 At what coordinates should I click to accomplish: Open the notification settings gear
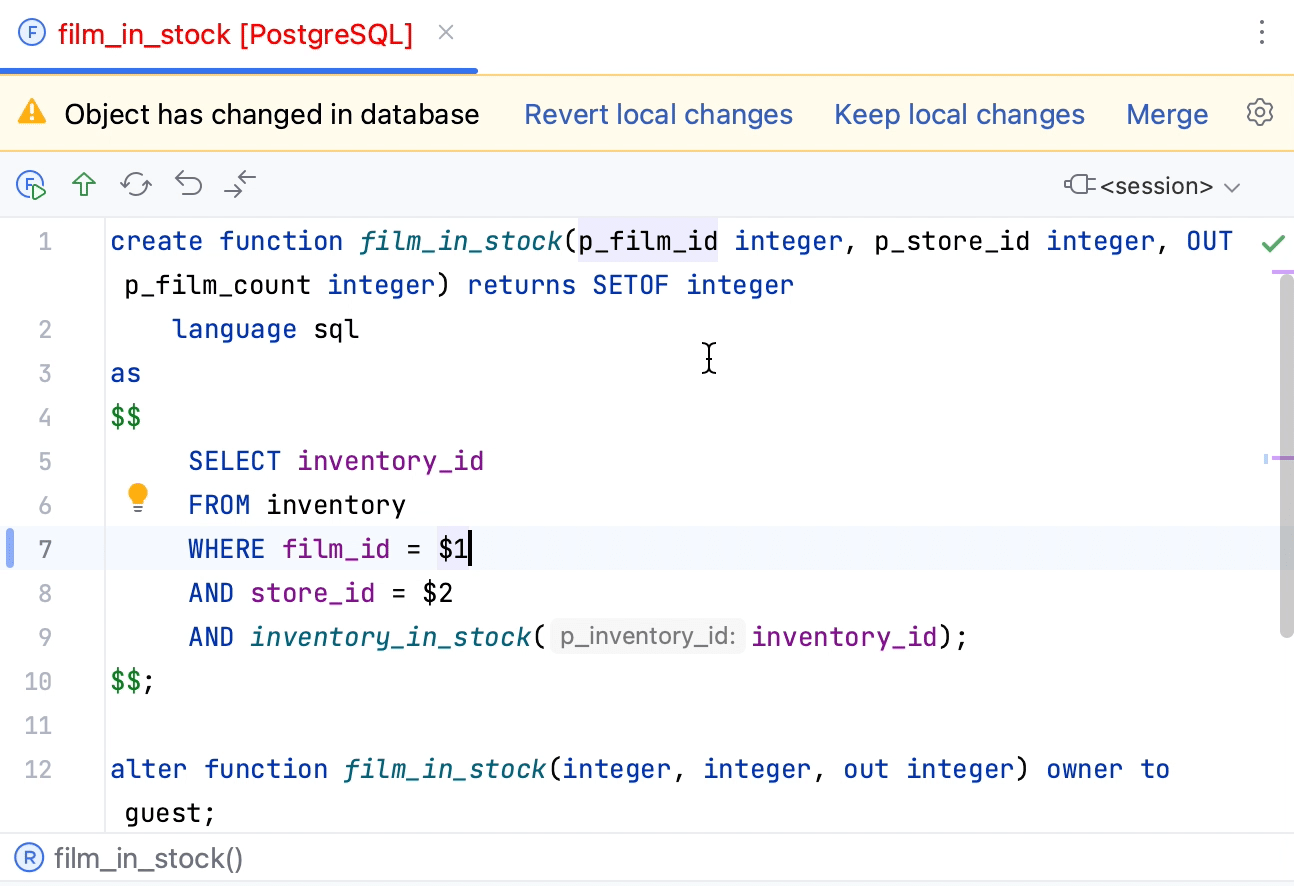tap(1259, 112)
